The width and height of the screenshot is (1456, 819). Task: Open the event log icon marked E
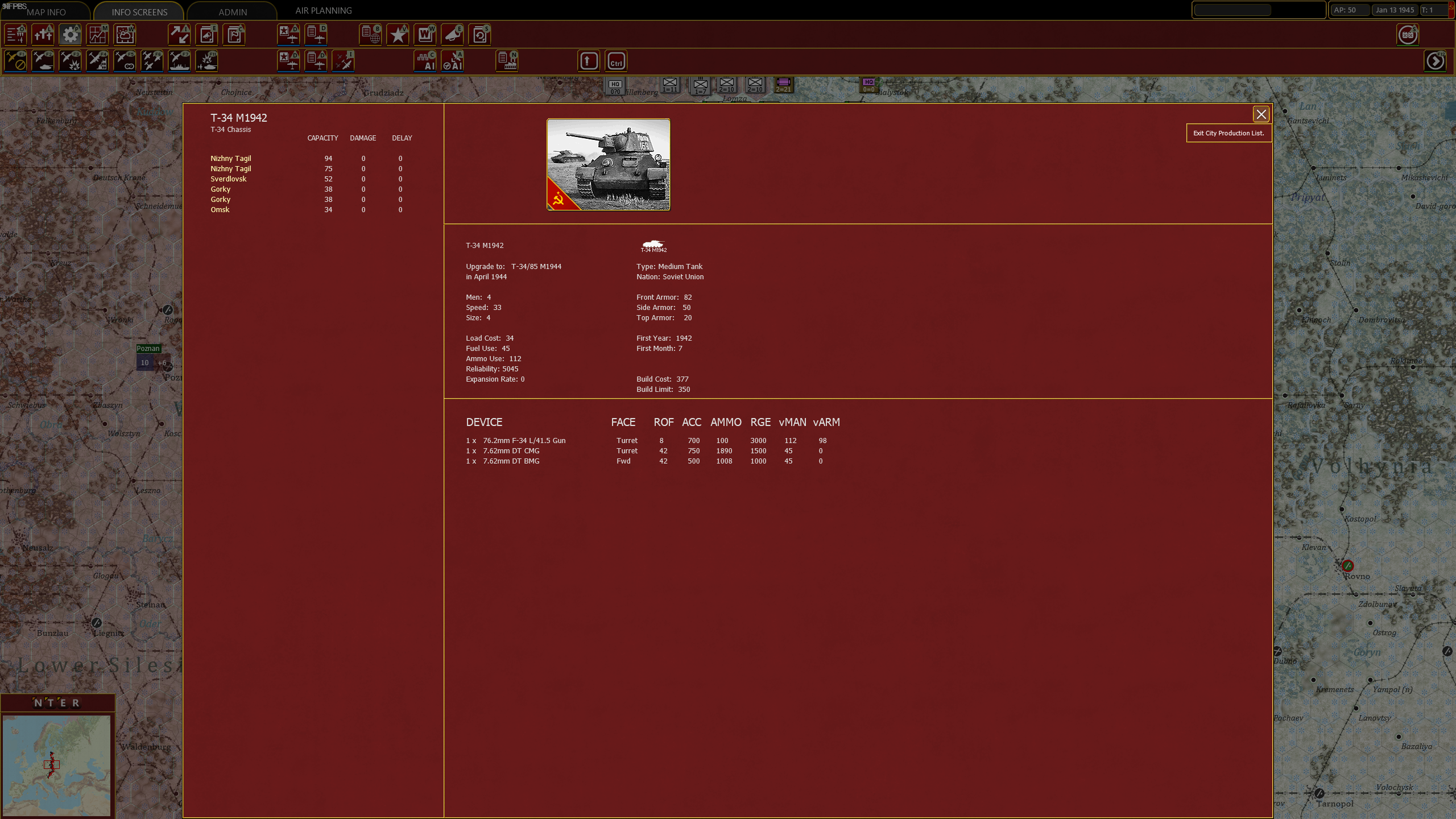(206, 35)
